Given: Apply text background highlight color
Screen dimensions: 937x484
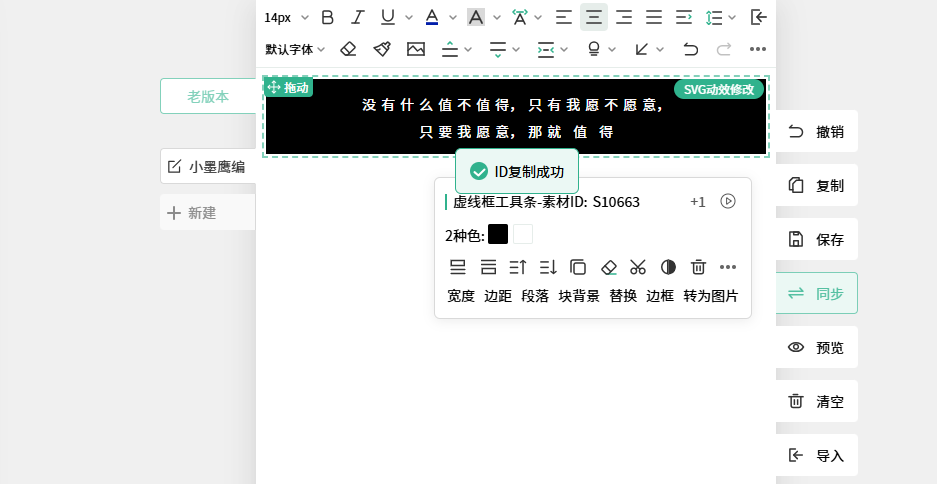Looking at the screenshot, I should [x=476, y=17].
